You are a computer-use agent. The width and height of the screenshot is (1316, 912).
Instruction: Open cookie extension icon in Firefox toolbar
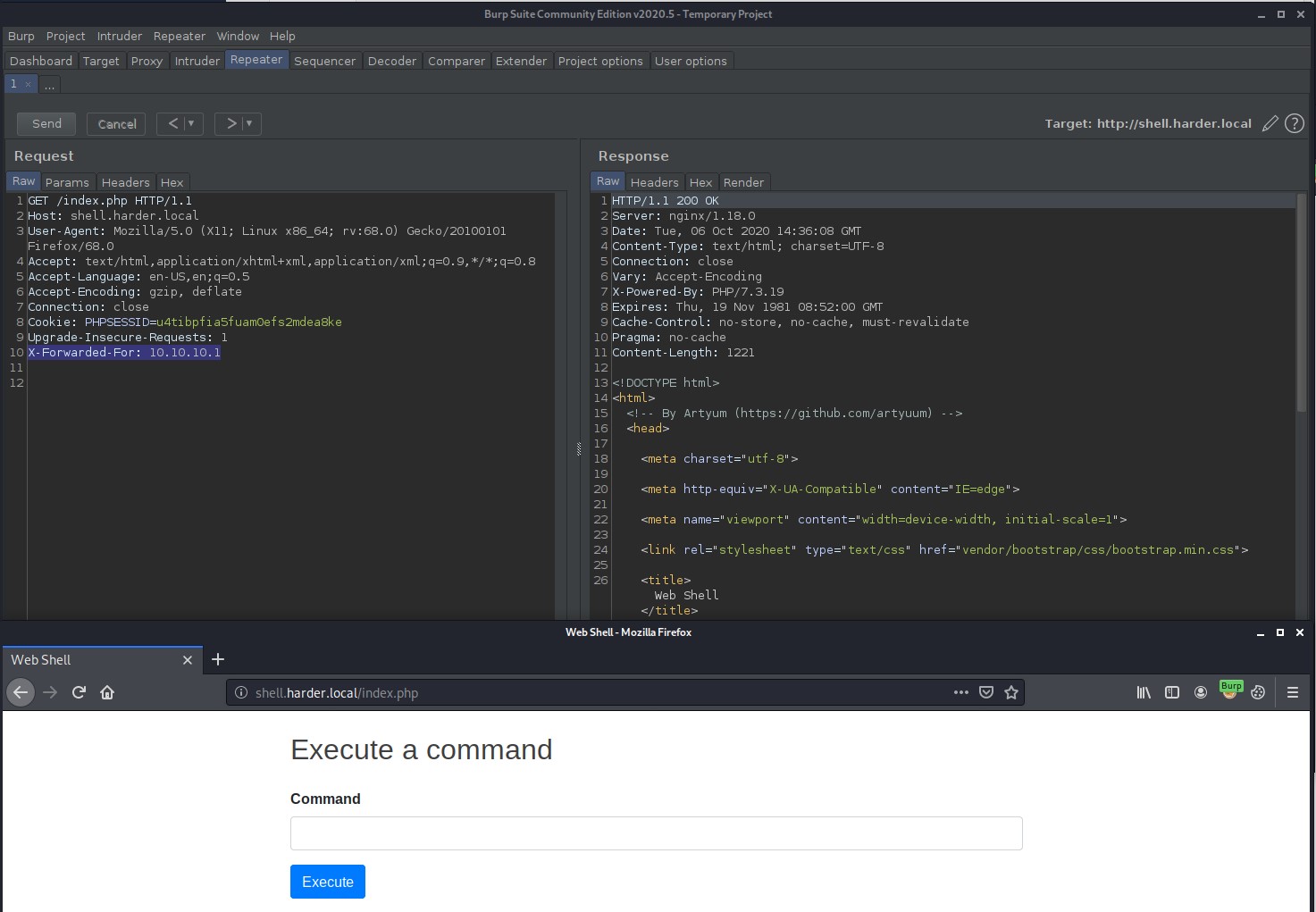[x=1258, y=692]
